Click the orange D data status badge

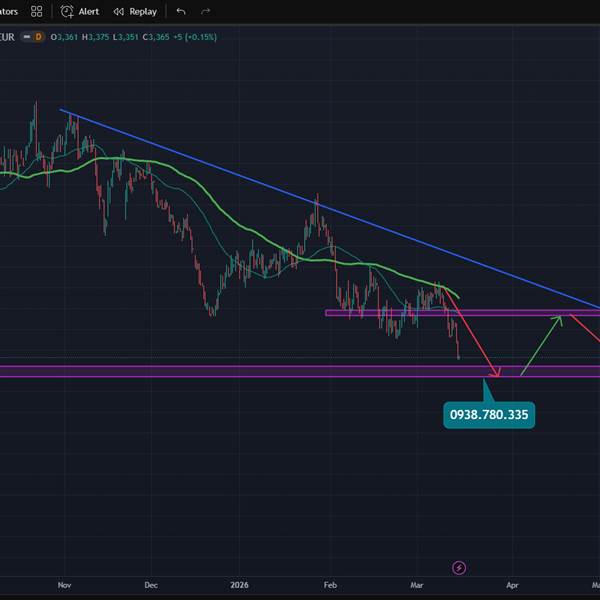click(38, 37)
